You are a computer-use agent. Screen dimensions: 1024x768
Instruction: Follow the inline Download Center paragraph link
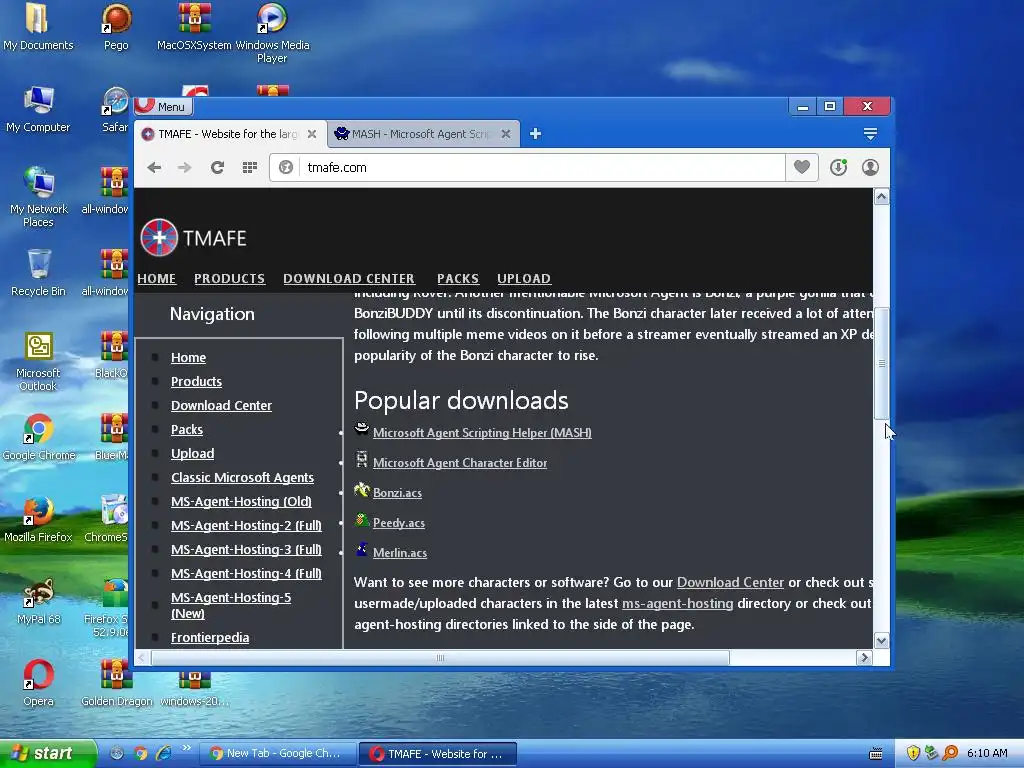coord(730,583)
